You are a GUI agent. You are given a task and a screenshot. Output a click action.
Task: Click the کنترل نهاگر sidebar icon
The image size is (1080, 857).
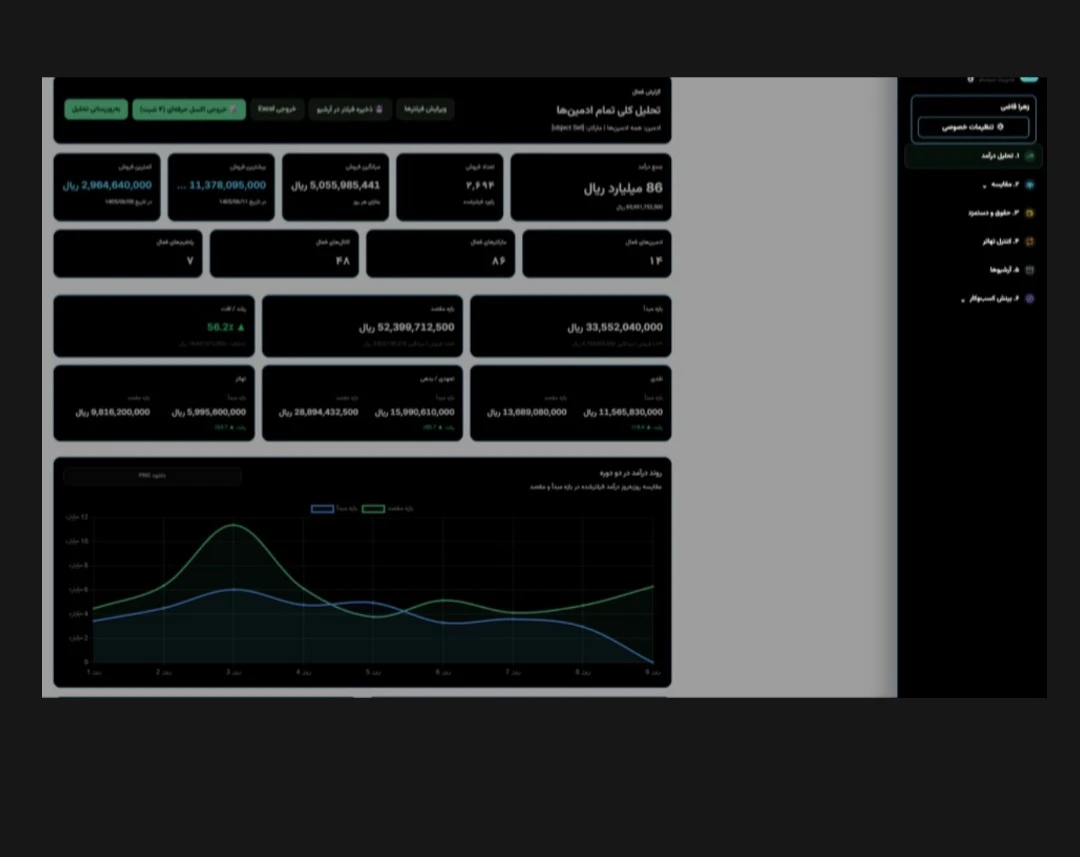[x=1030, y=242]
